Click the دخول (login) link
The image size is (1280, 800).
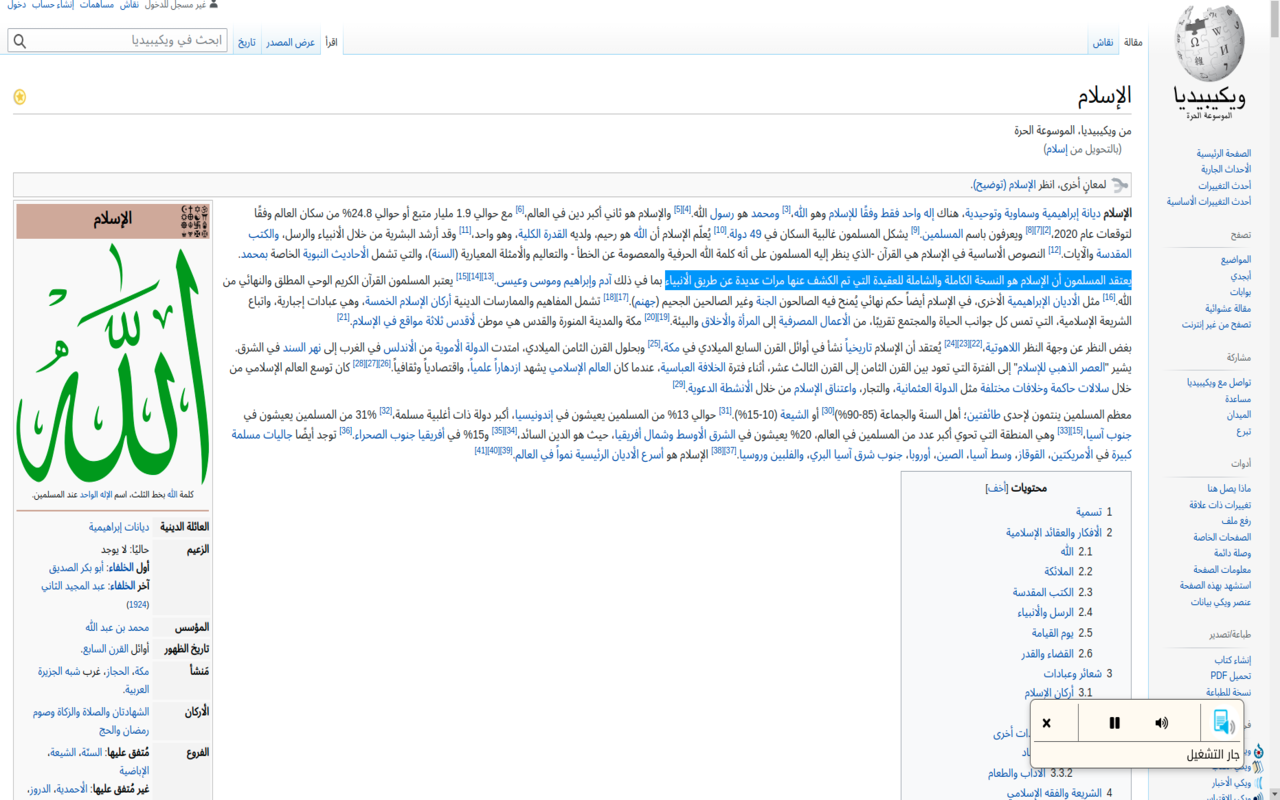(x=16, y=5)
